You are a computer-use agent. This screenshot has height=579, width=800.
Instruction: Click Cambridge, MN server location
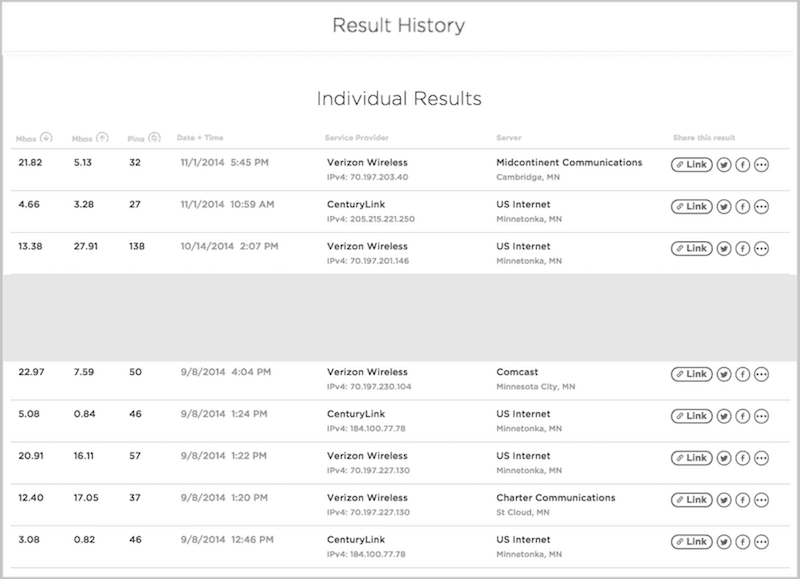point(528,178)
